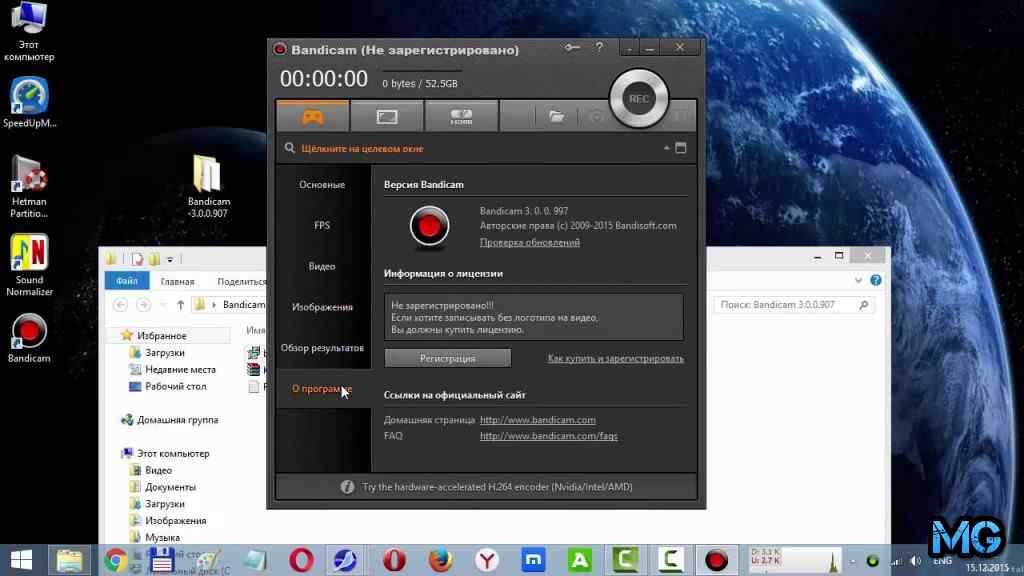1024x576 pixels.
Task: Open the FPS settings section
Action: [322, 225]
